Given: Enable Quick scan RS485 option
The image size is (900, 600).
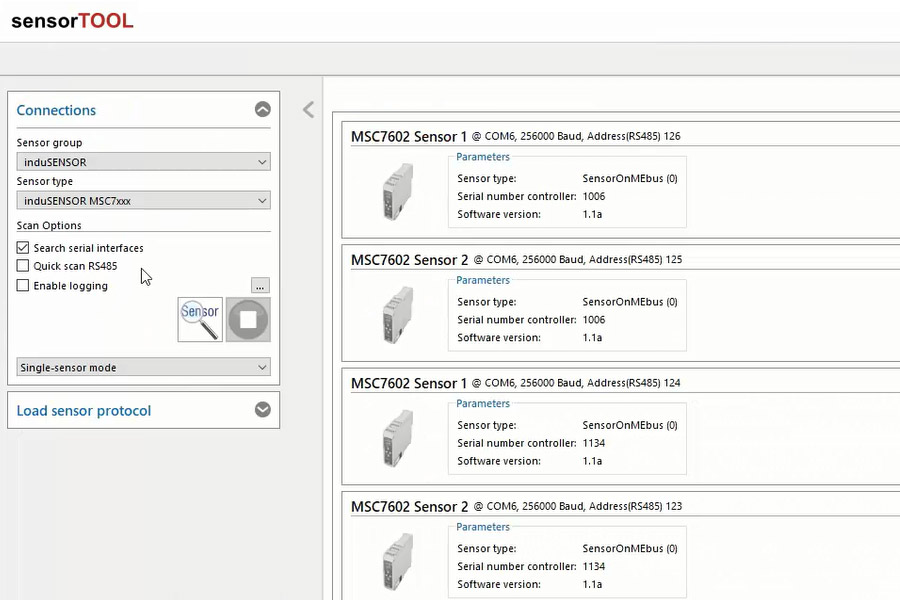Looking at the screenshot, I should (23, 266).
